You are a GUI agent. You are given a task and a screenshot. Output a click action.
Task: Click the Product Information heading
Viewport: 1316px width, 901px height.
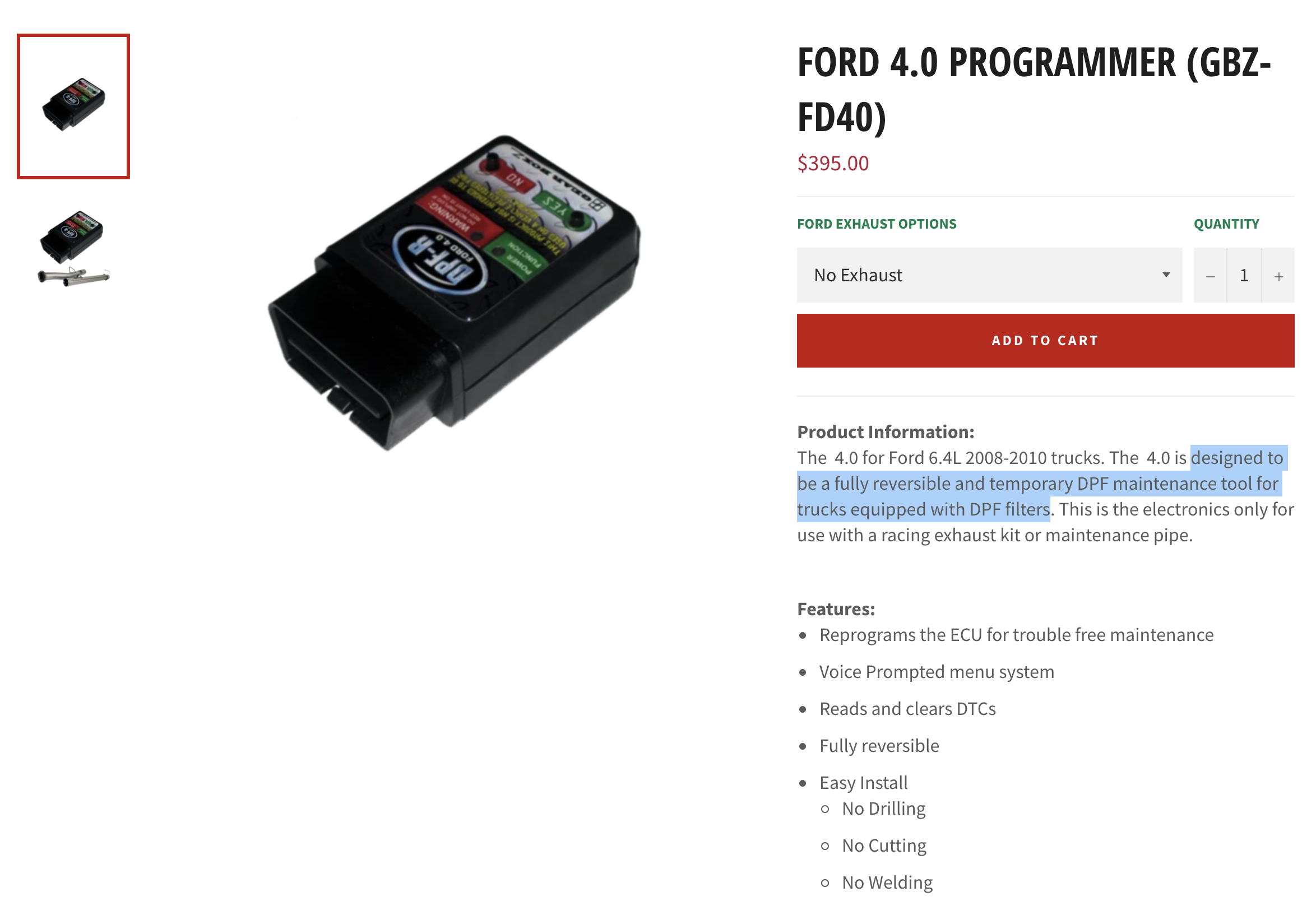(x=886, y=432)
